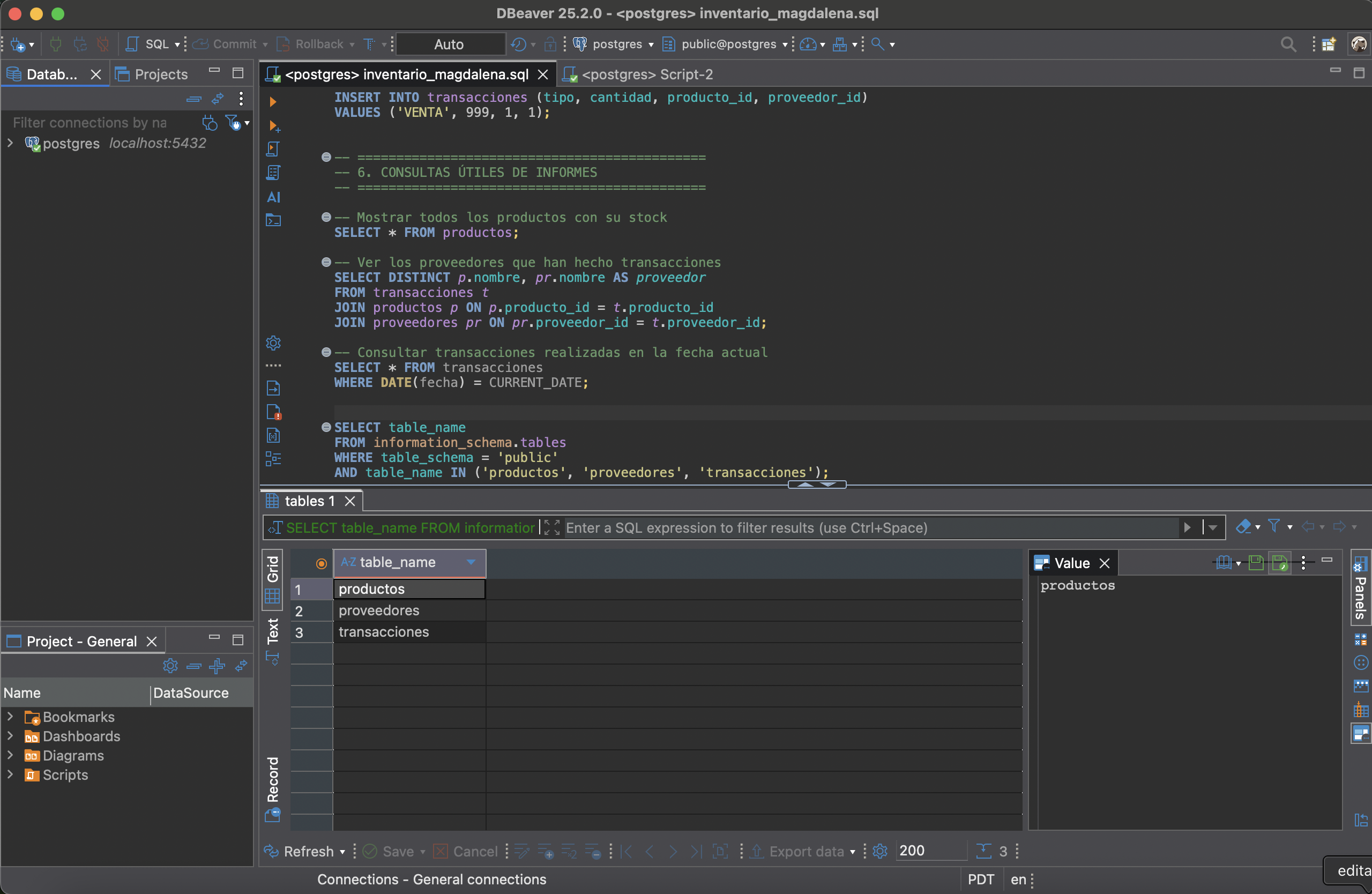Image resolution: width=1372 pixels, height=894 pixels.
Task: Click row count refresh icon beside 3
Action: (983, 851)
